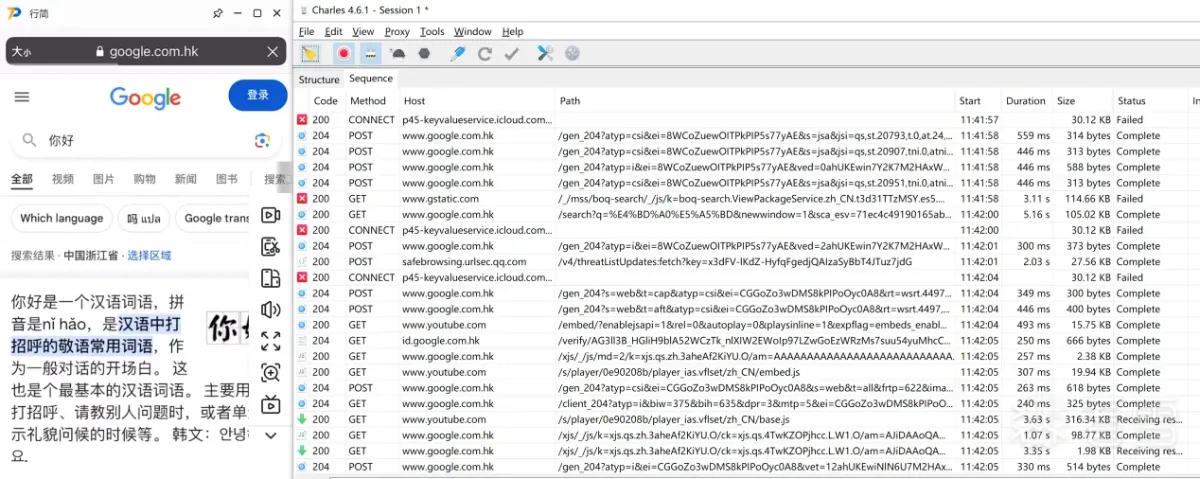Select the 全部 search tab
1200x479 pixels.
pos(22,179)
